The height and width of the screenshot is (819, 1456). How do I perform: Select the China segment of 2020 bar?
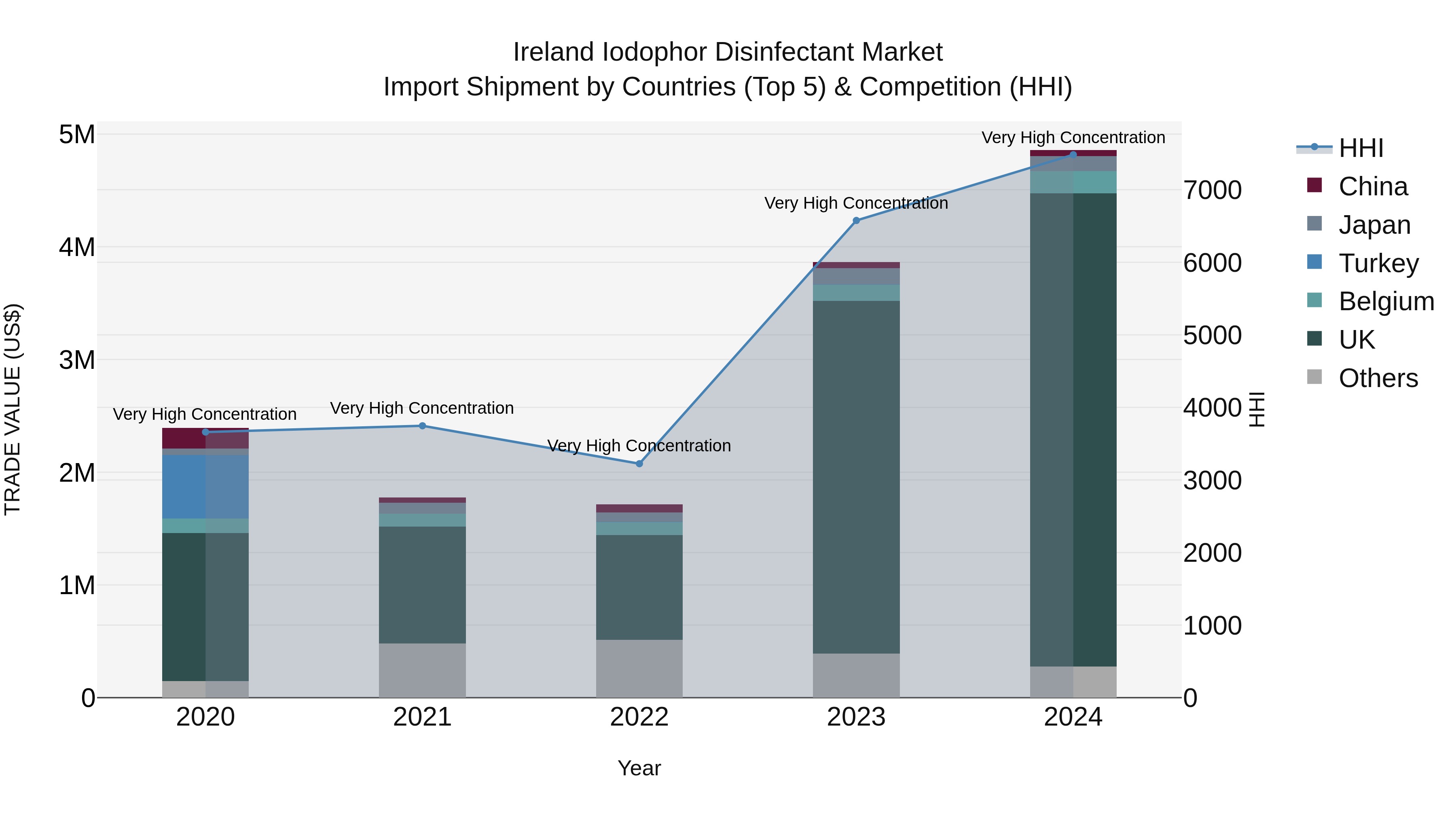[x=206, y=438]
